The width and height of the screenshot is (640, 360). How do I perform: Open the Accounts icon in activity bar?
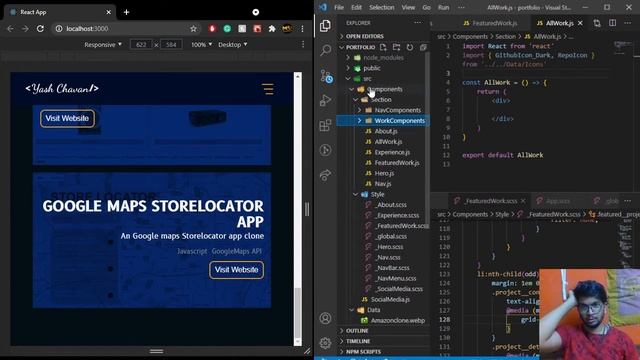pyautogui.click(x=325, y=318)
